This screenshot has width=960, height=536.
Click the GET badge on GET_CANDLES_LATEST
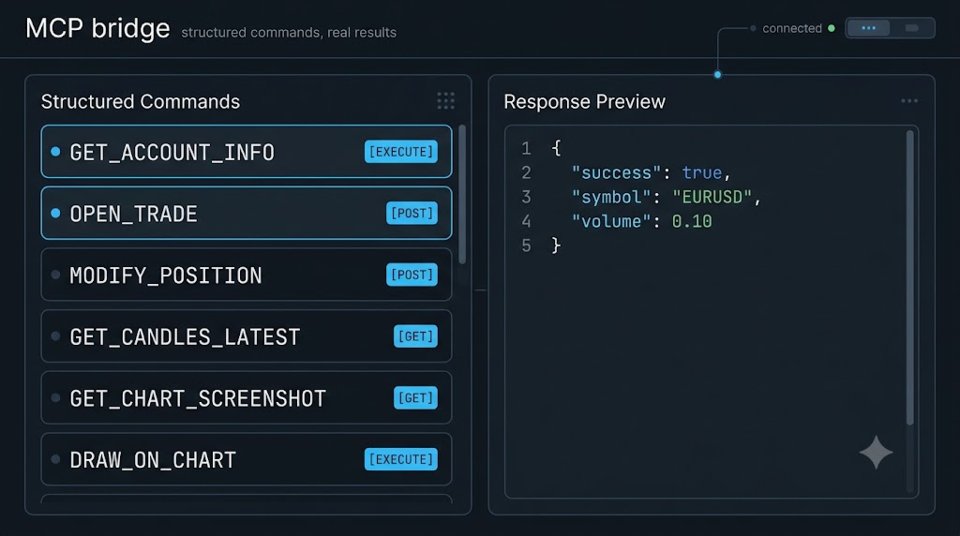(416, 336)
